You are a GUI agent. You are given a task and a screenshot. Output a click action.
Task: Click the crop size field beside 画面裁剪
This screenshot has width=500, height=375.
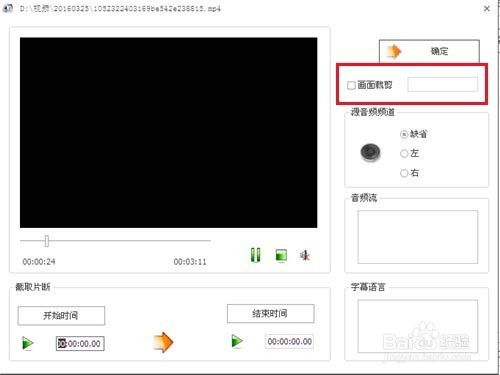coord(442,84)
